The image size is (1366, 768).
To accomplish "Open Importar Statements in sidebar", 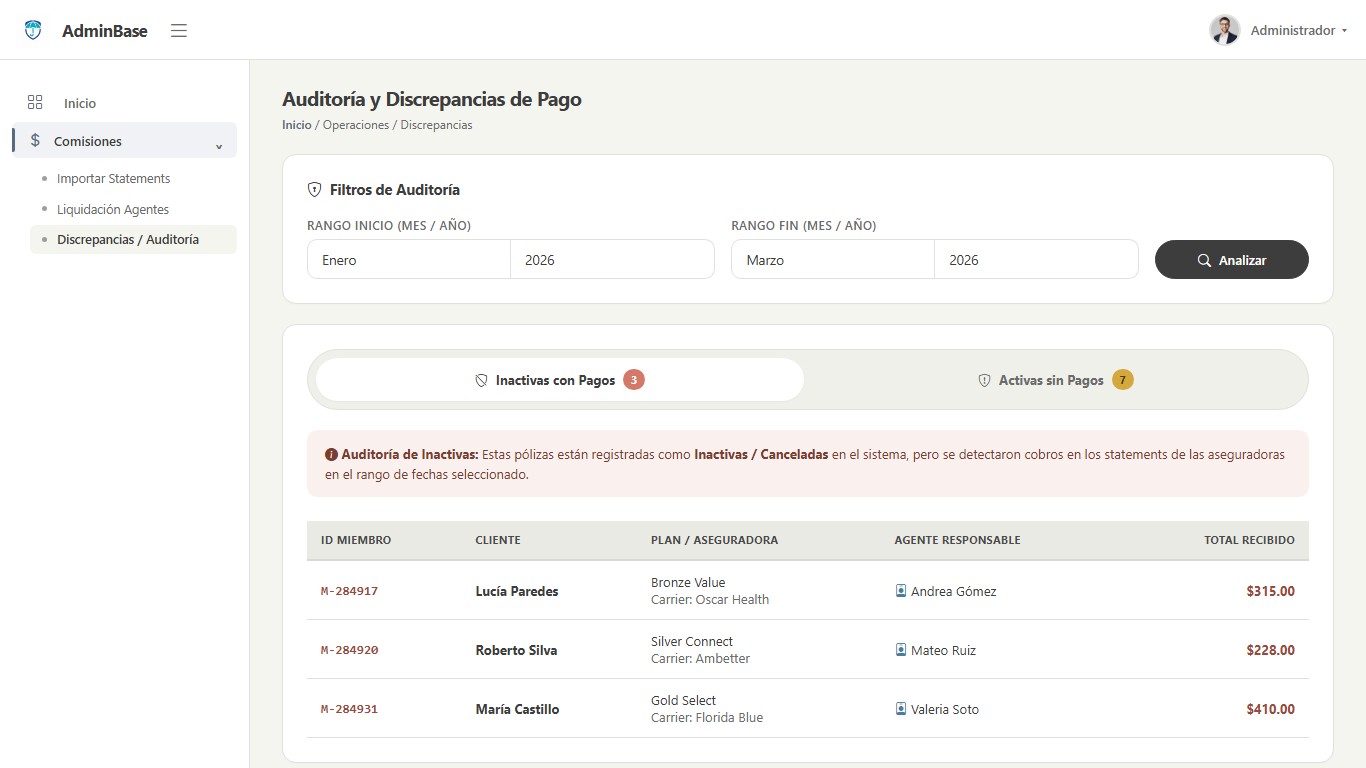I will (113, 178).
